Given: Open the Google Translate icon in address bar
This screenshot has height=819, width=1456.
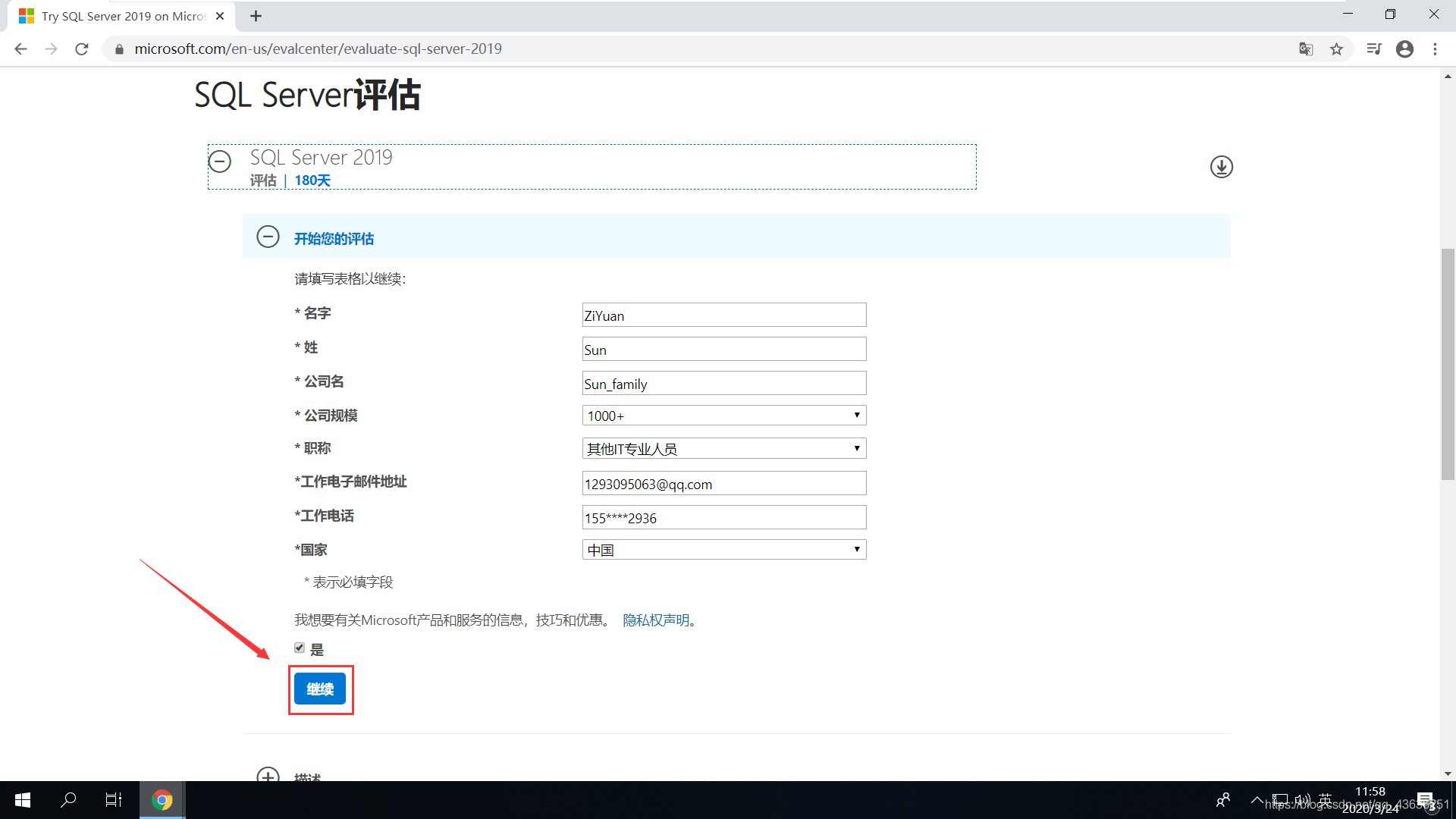Looking at the screenshot, I should [x=1306, y=49].
